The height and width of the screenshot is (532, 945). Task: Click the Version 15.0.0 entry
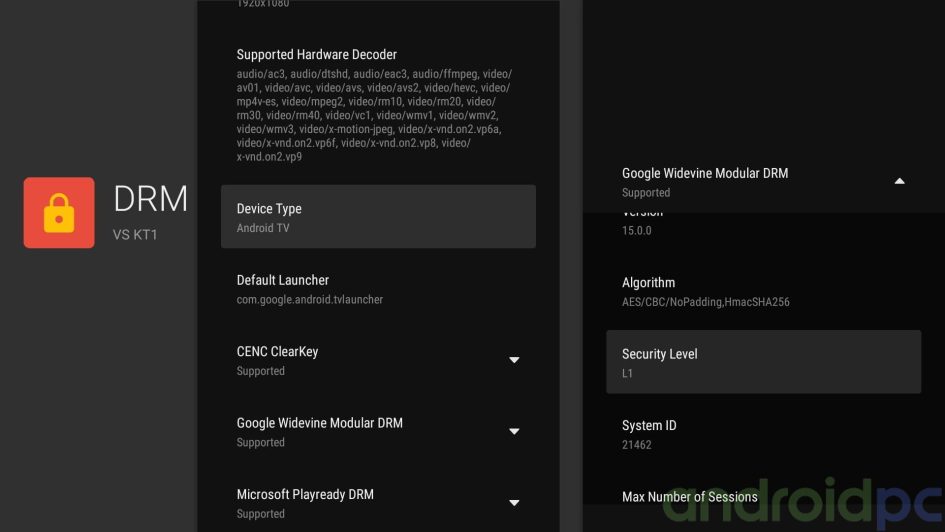click(x=763, y=225)
